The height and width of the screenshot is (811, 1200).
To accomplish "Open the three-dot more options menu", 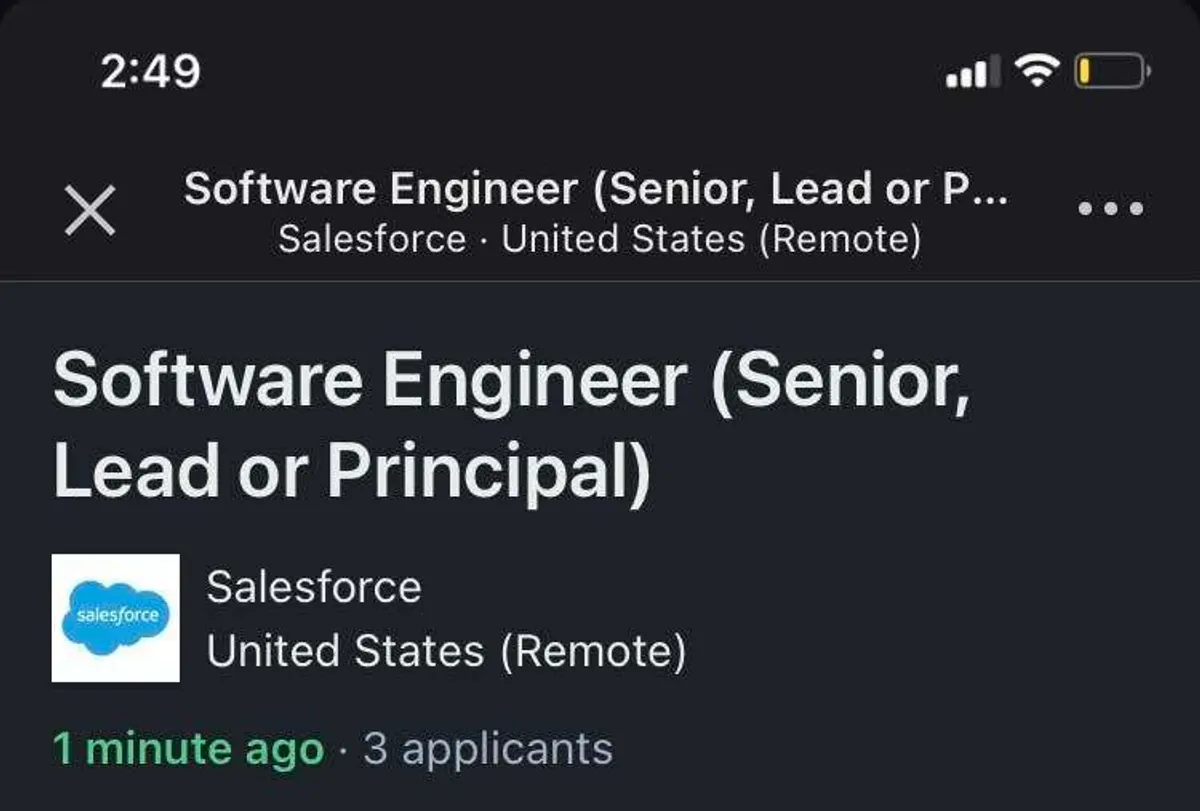I will (1110, 209).
